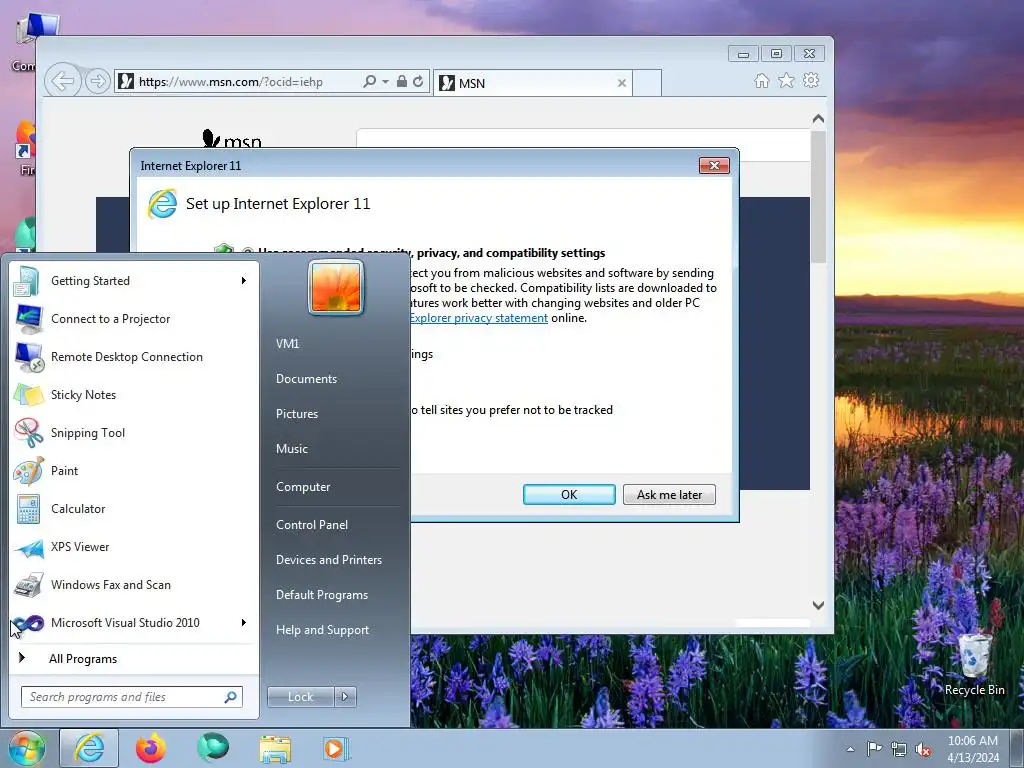Click Microsoft Visual Studio 2010 icon
The height and width of the screenshot is (768, 1024).
tap(28, 622)
